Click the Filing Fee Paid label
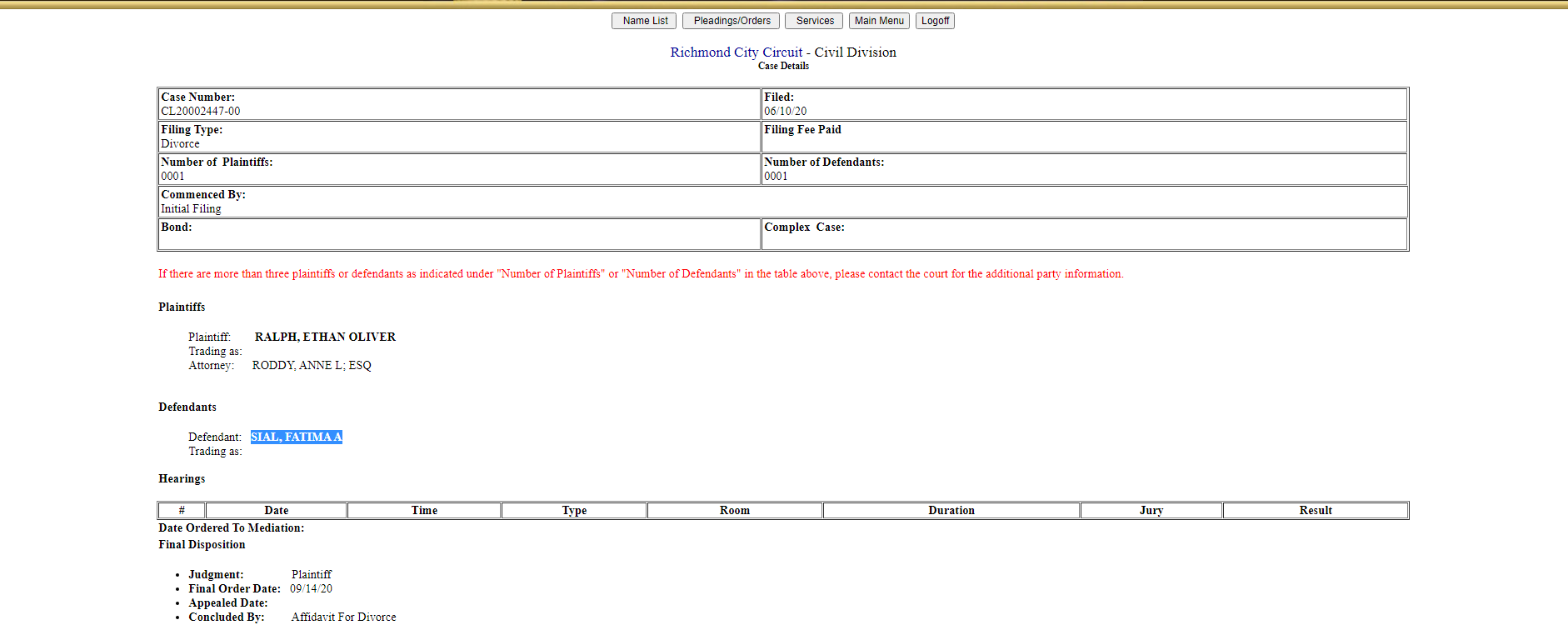Image resolution: width=1568 pixels, height=635 pixels. [802, 129]
